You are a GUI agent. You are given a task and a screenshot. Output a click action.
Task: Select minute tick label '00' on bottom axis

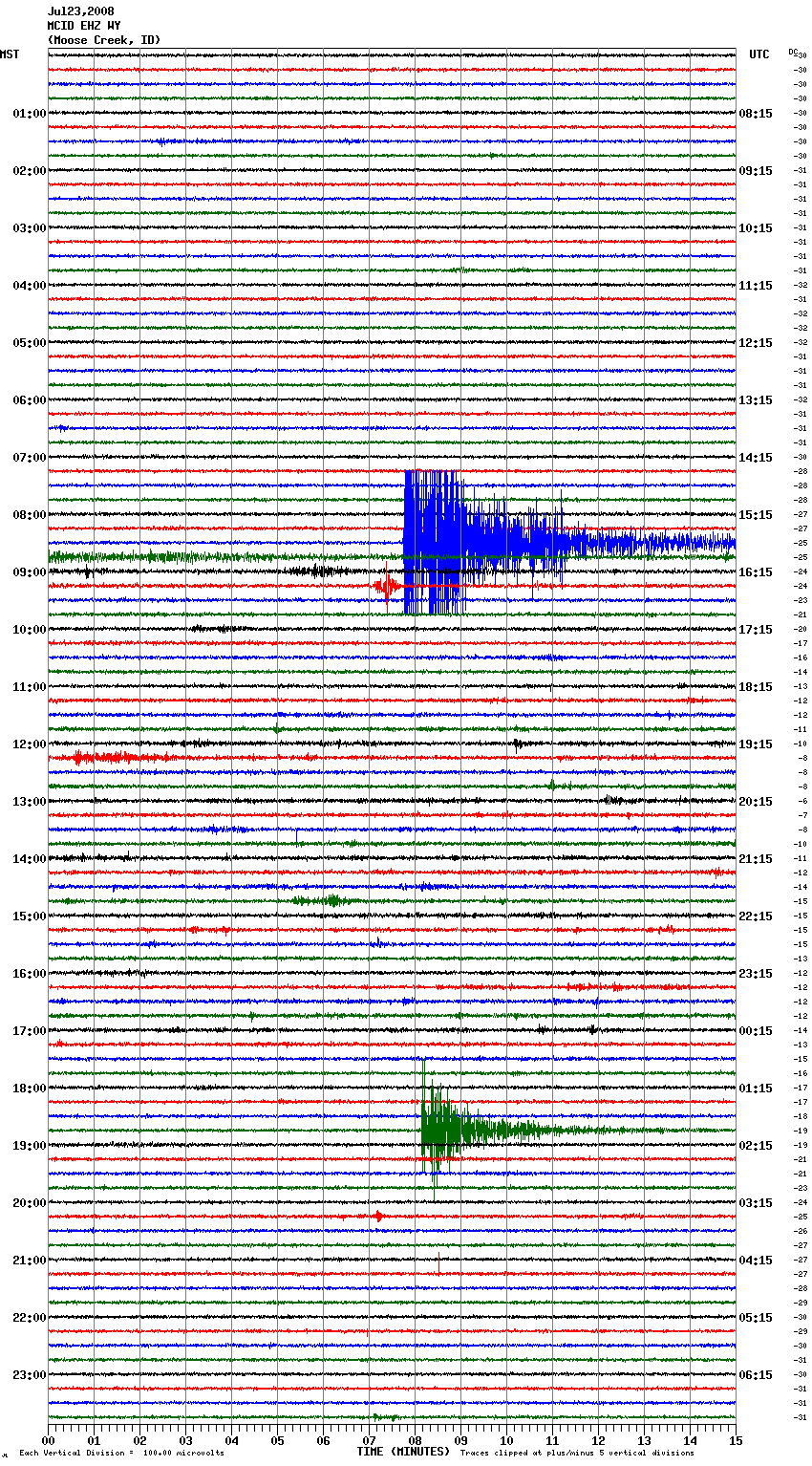48,1440
